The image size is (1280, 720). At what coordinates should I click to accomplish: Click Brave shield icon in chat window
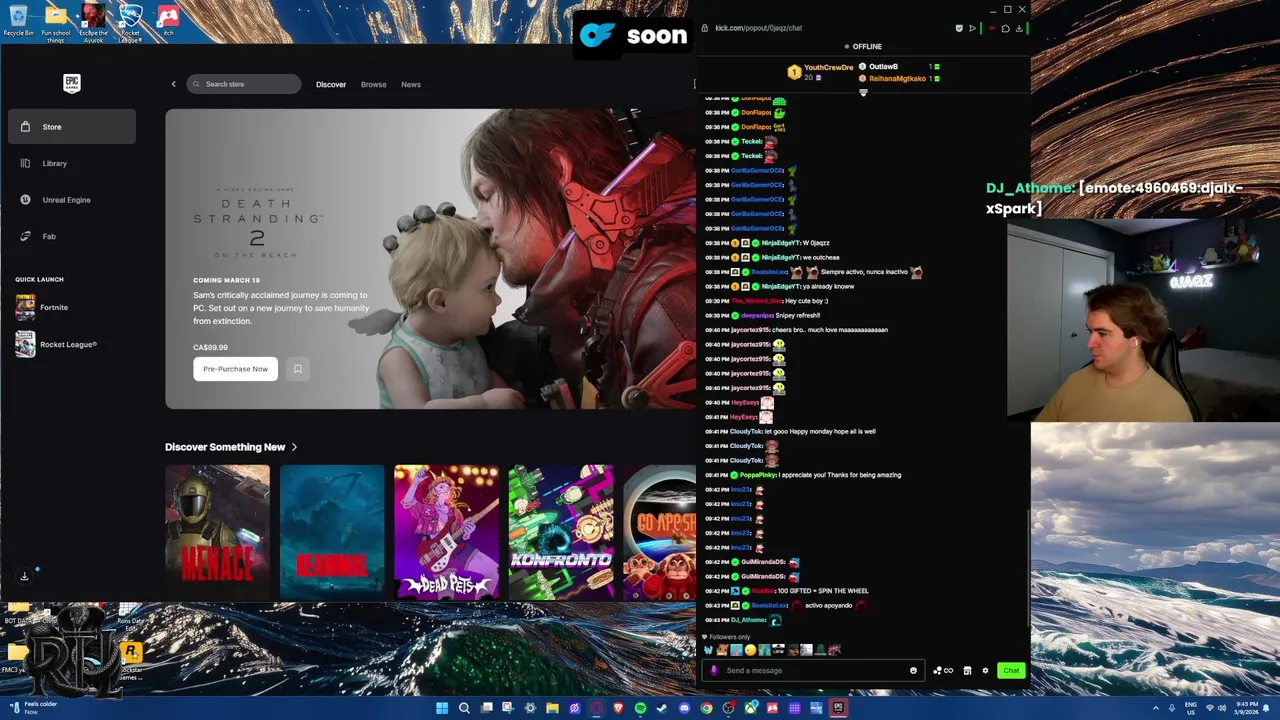click(959, 28)
